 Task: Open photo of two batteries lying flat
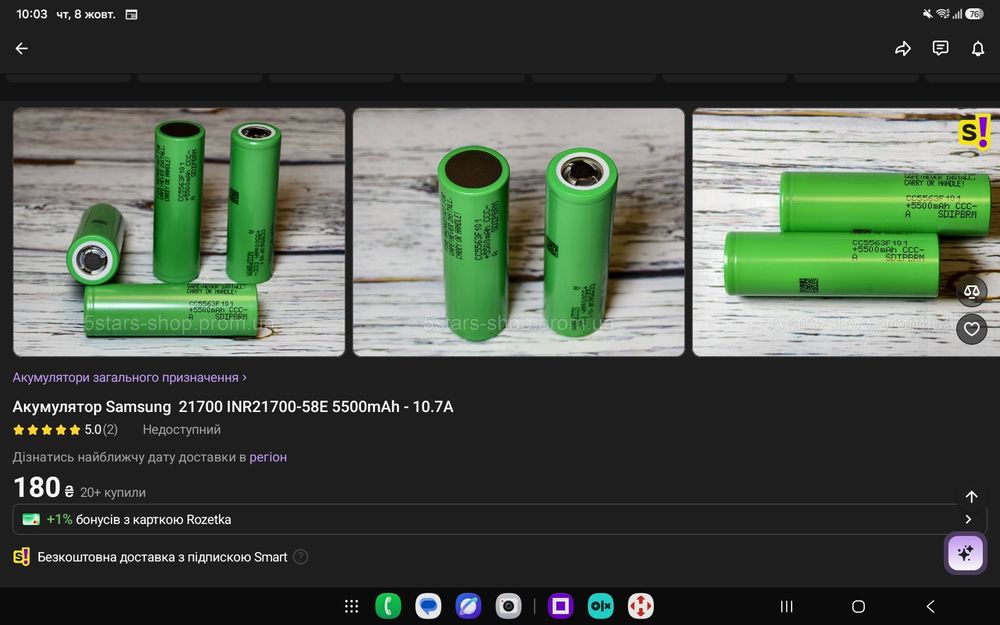(x=846, y=232)
